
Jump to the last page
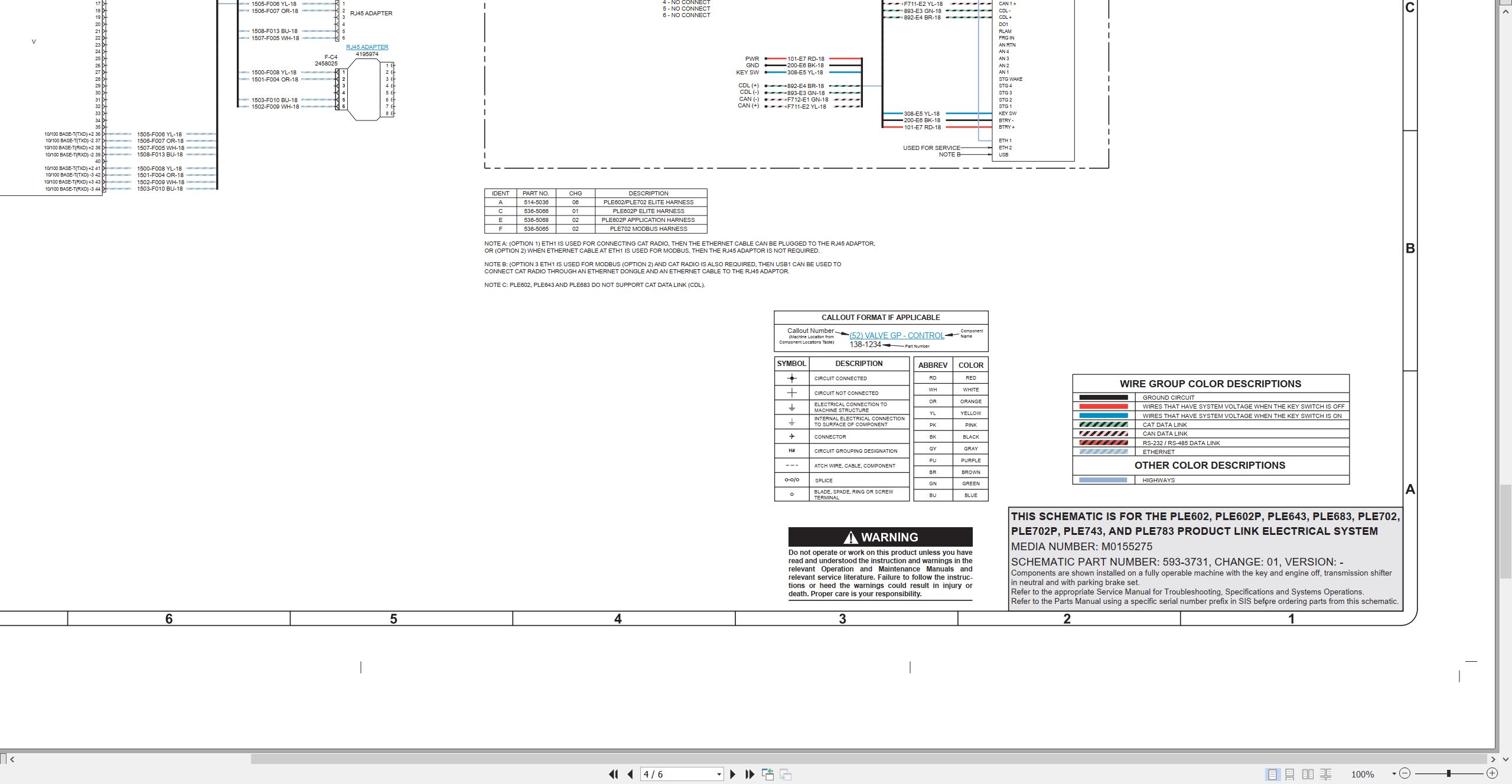[750, 774]
